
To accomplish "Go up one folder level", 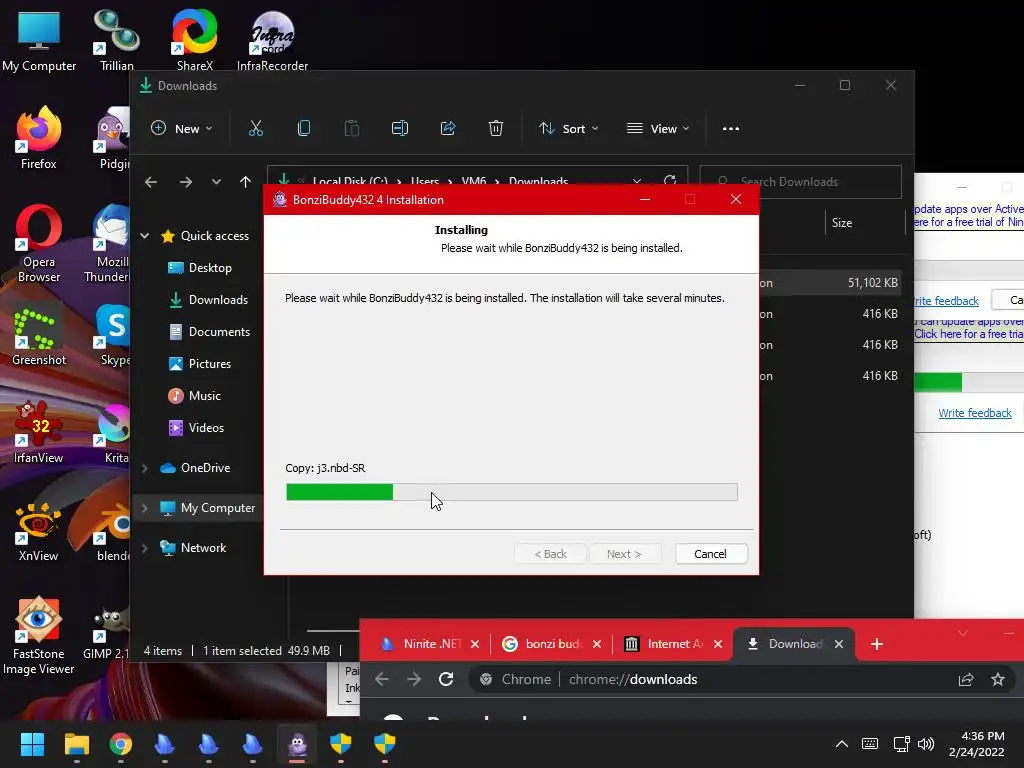I will [x=246, y=182].
